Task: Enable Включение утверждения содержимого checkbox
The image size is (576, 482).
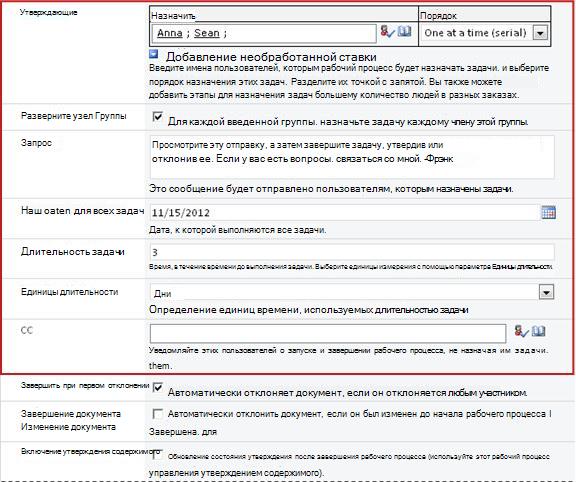Action: [158, 454]
